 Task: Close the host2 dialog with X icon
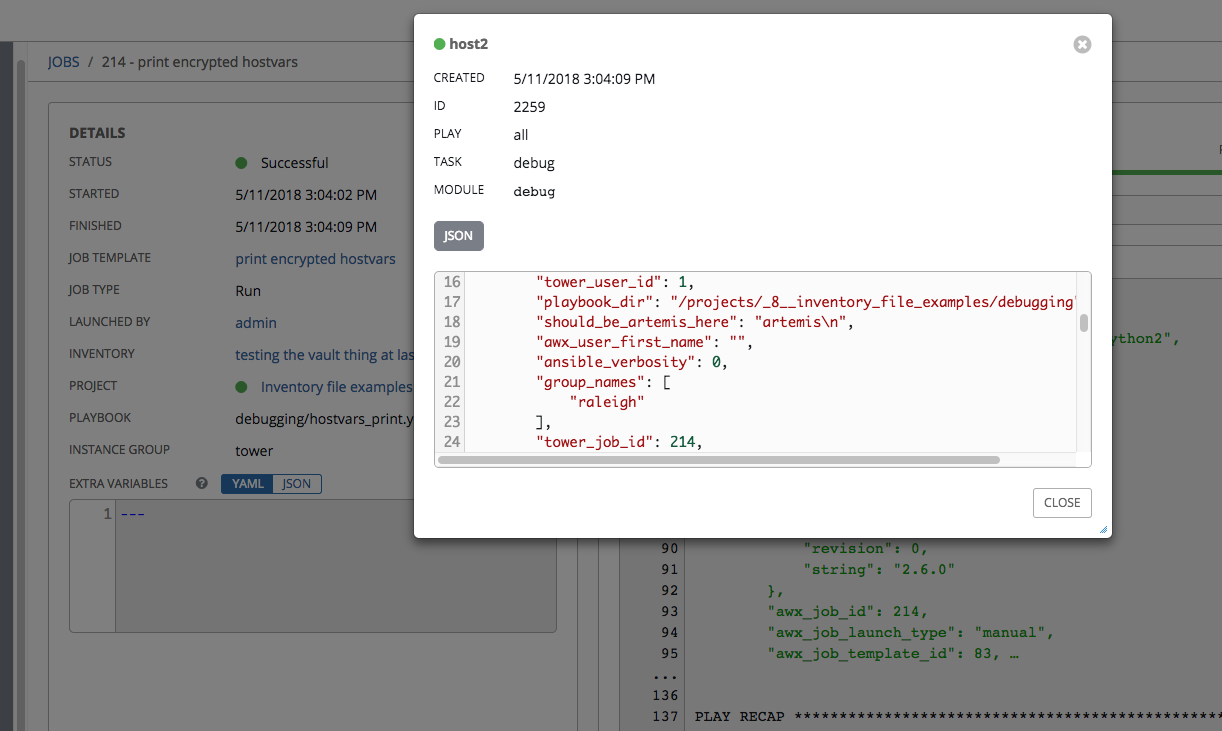(x=1081, y=44)
